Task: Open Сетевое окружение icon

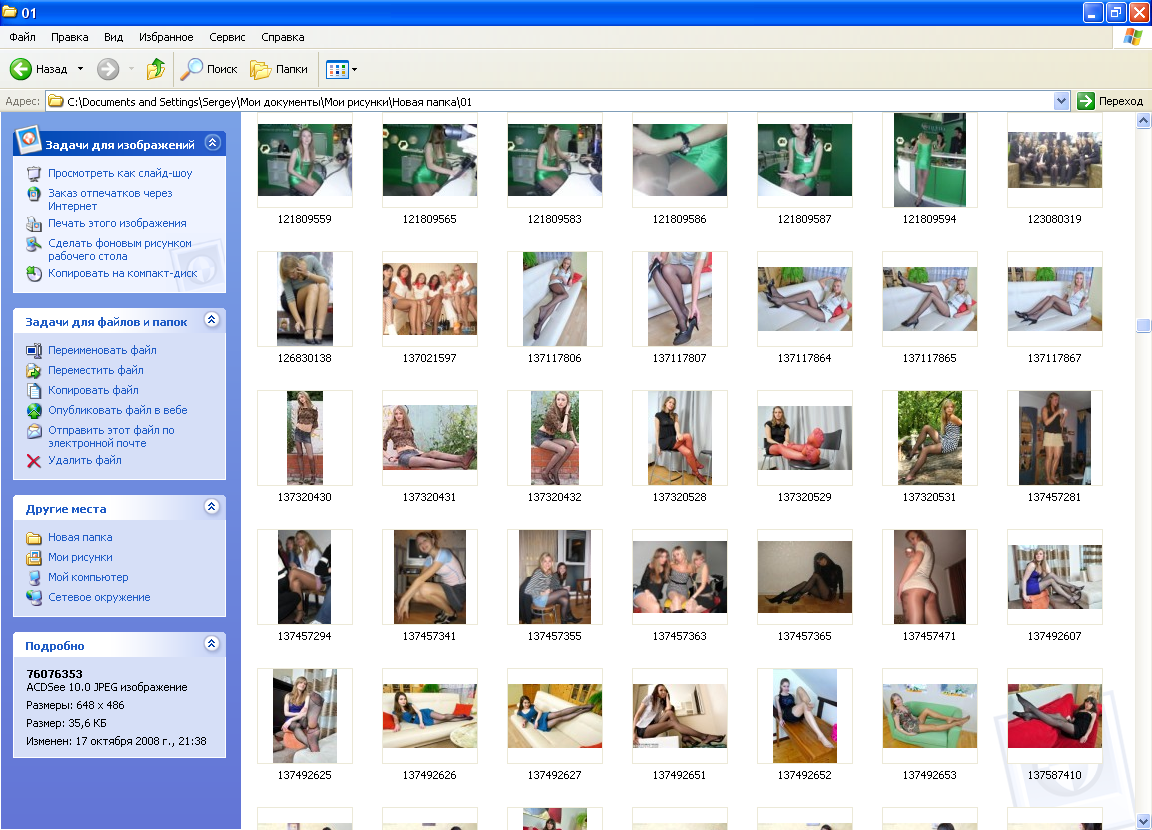Action: 34,598
